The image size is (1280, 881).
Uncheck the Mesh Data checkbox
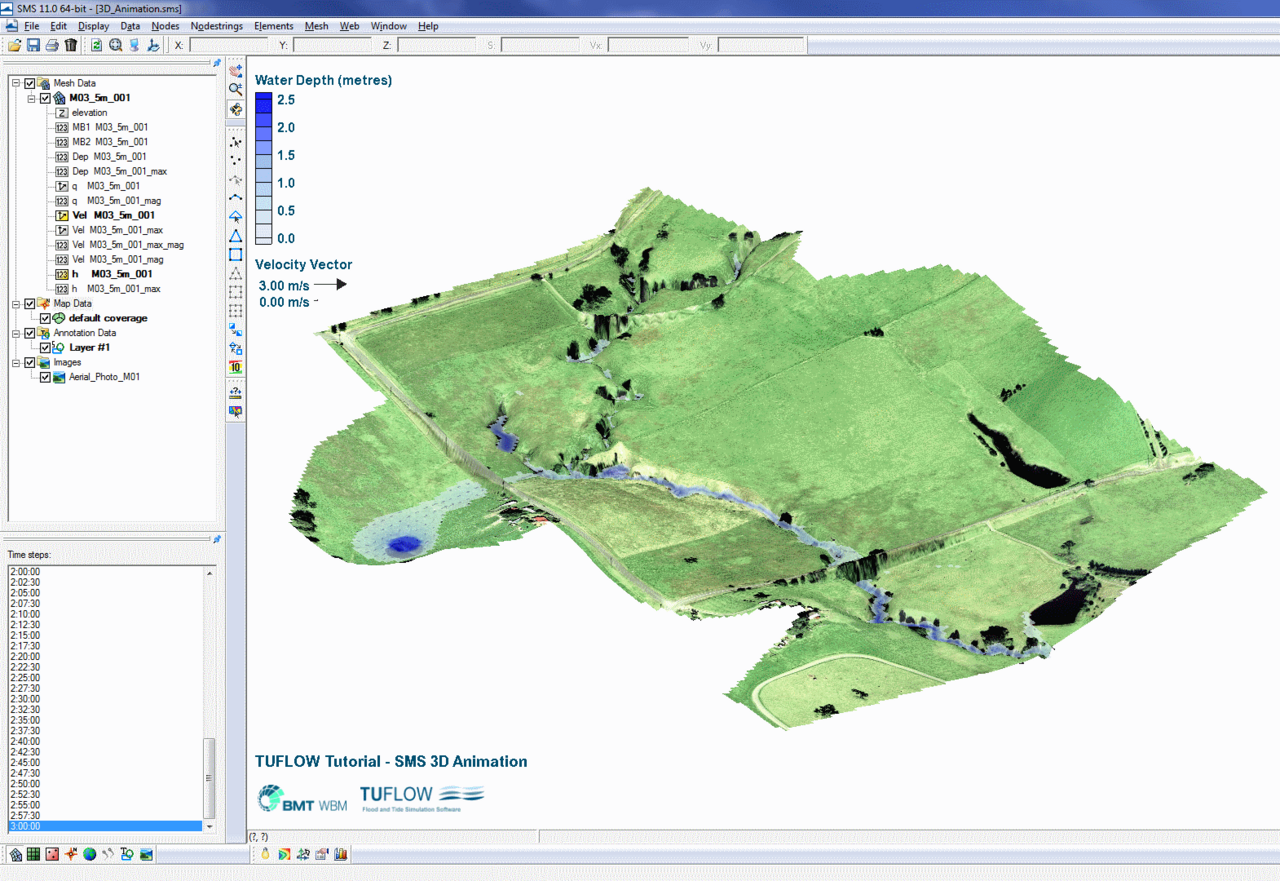[30, 84]
